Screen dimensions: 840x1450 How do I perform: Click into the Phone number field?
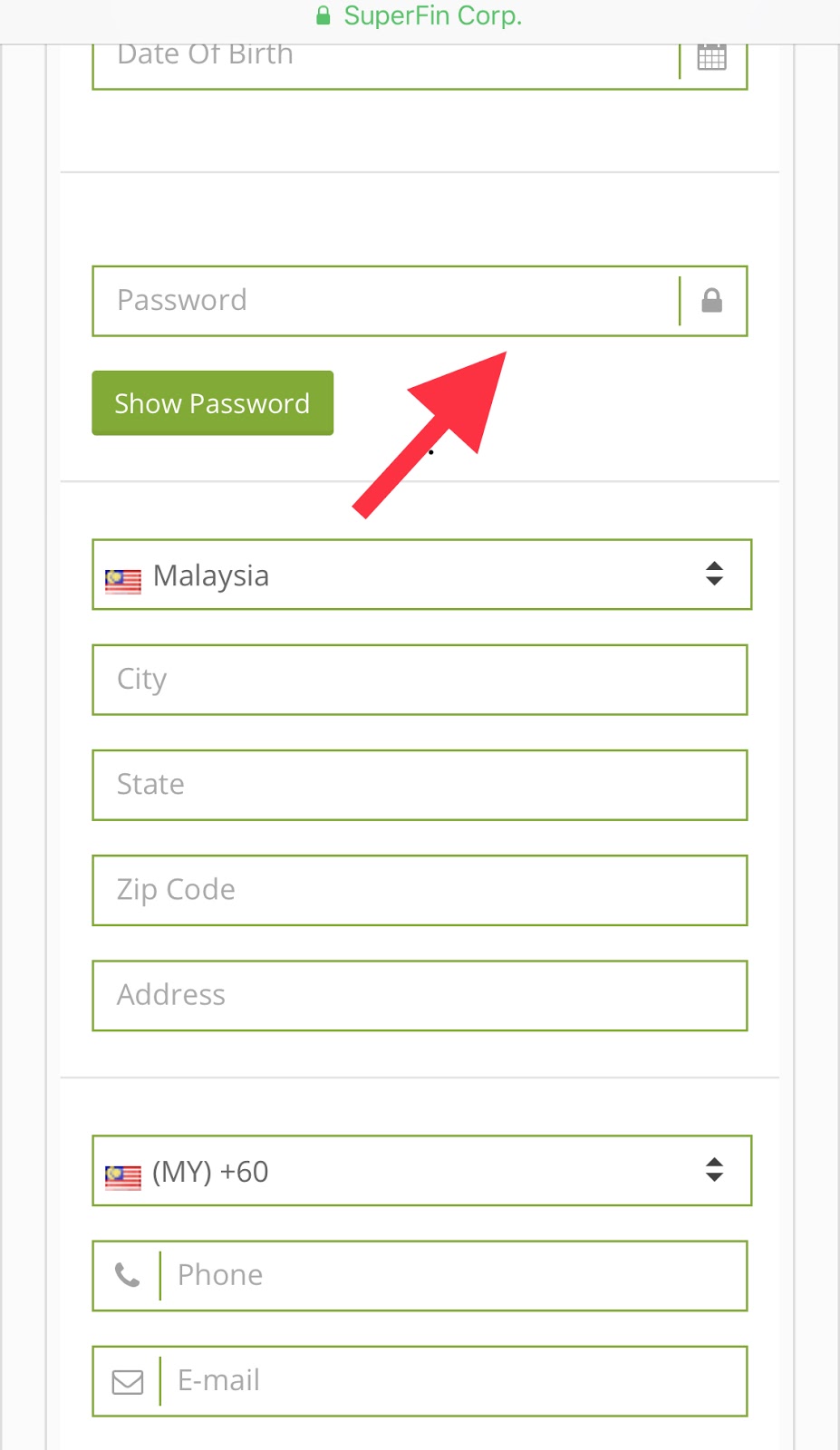pyautogui.click(x=453, y=1276)
